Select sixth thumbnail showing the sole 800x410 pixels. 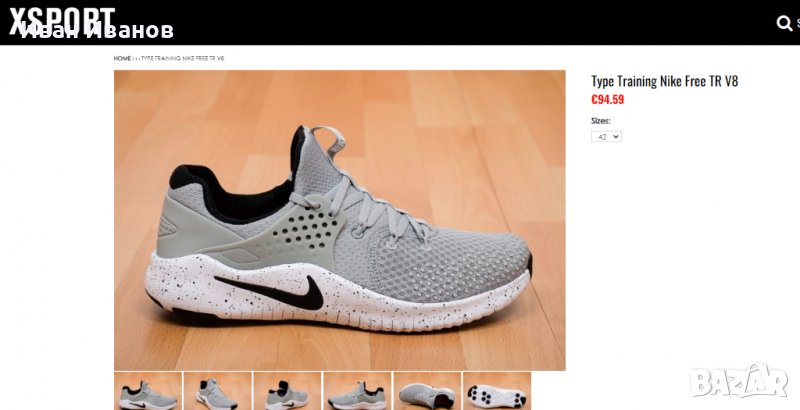(497, 391)
